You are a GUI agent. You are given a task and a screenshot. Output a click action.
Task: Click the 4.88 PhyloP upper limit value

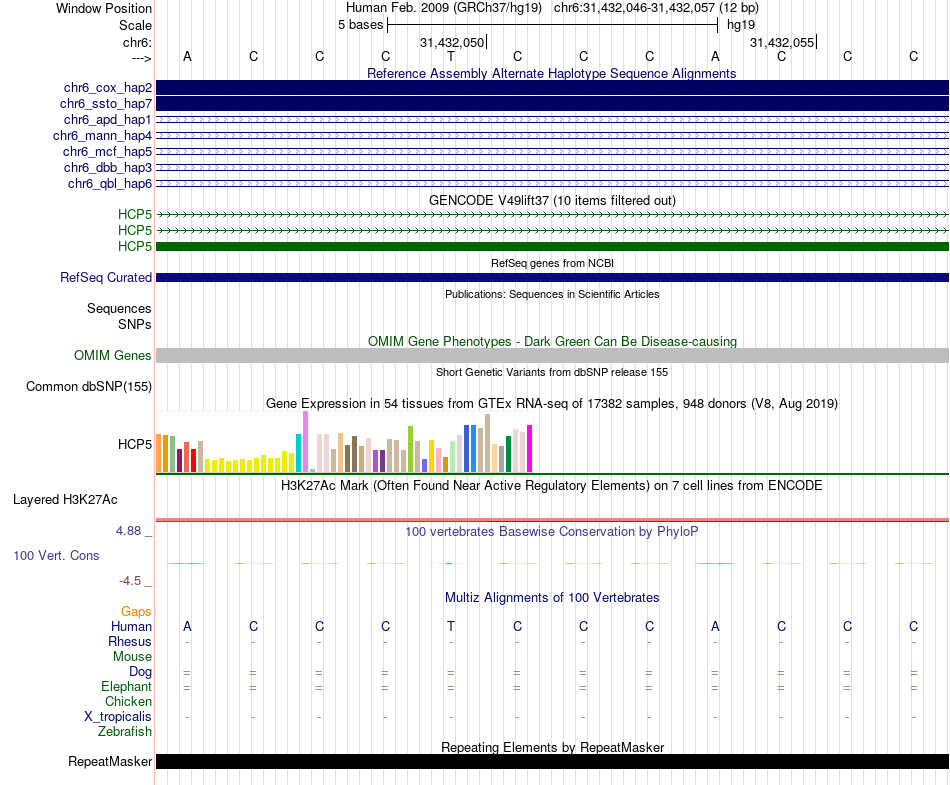click(x=128, y=531)
